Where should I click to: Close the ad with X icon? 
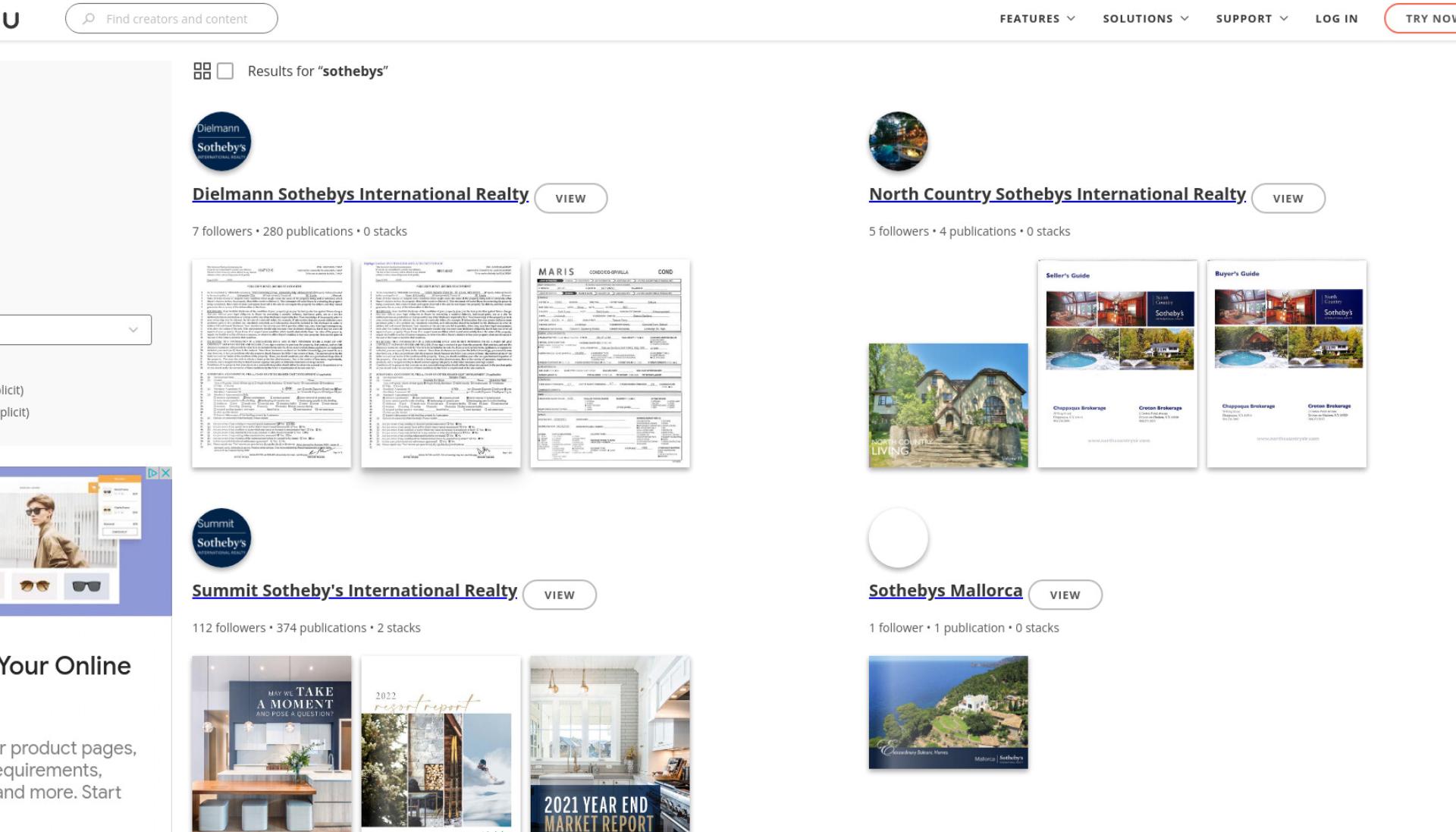tap(165, 473)
